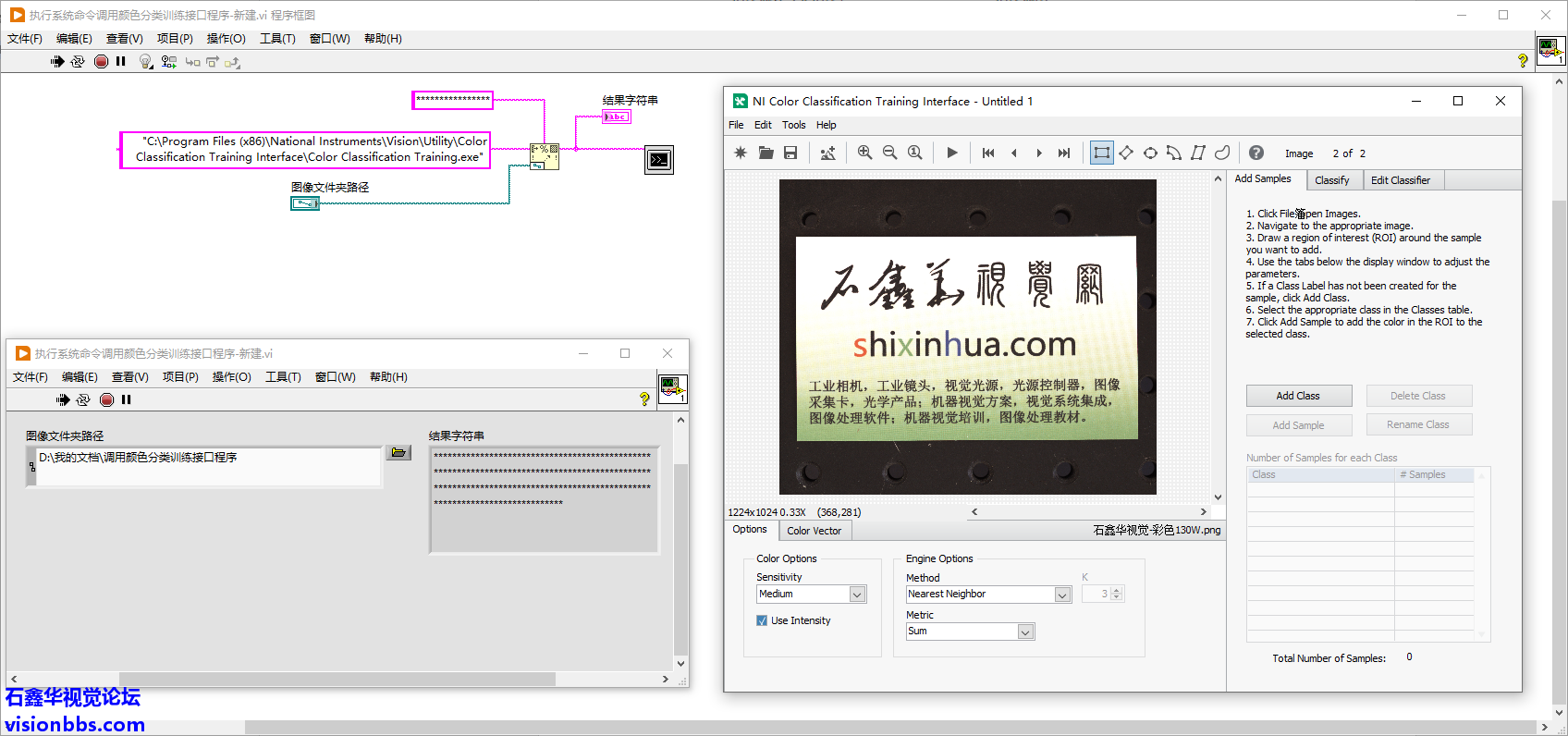The image size is (1568, 736).
Task: Select the rectangle ROI tool
Action: pyautogui.click(x=1101, y=153)
